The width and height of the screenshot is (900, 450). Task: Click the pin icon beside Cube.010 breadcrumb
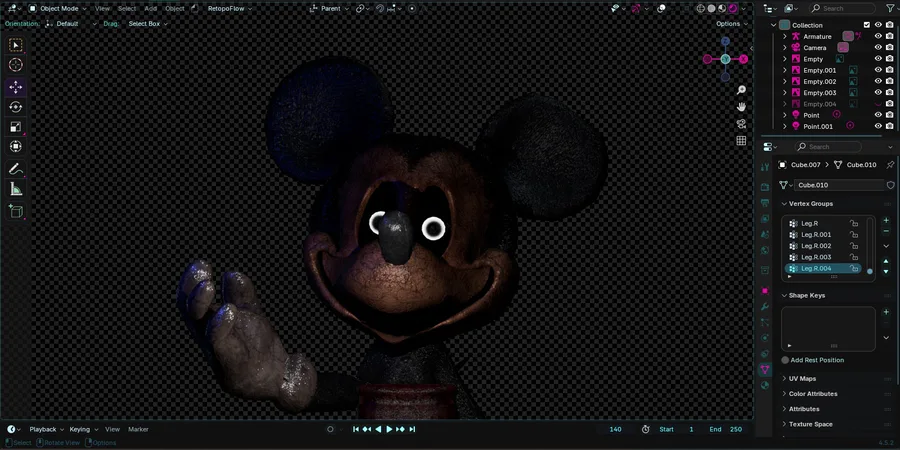(890, 165)
